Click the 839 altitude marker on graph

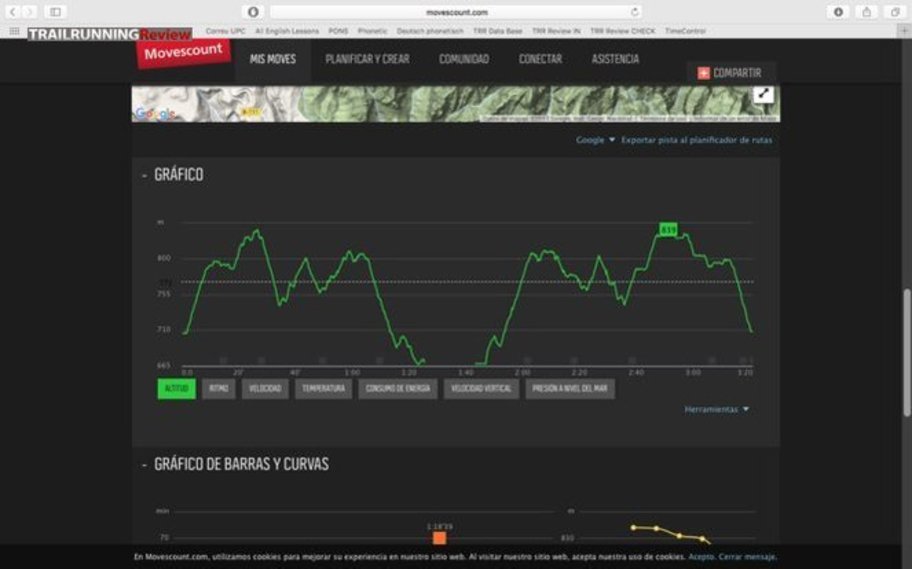coord(668,230)
